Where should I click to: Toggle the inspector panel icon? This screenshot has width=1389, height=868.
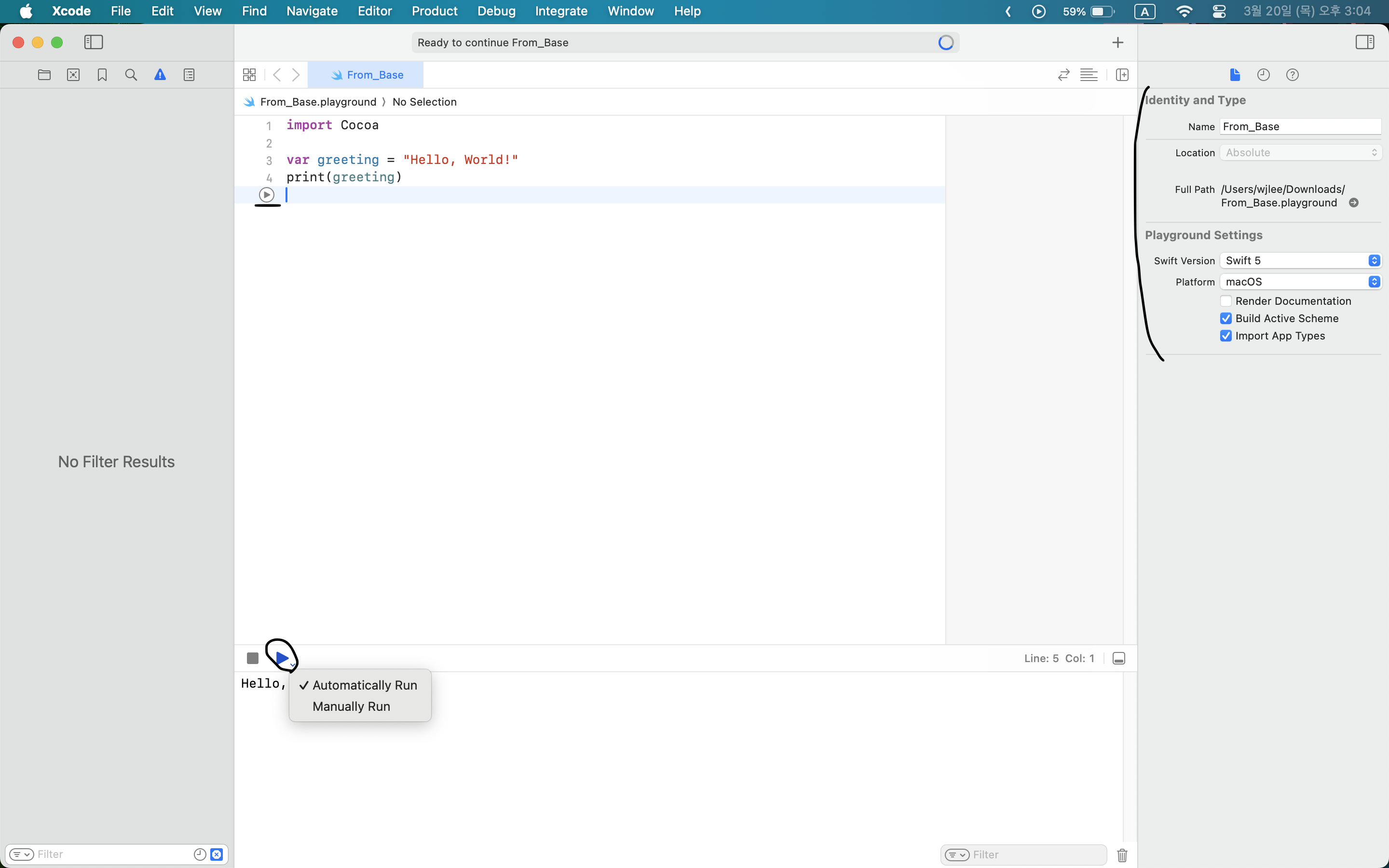pos(1364,42)
